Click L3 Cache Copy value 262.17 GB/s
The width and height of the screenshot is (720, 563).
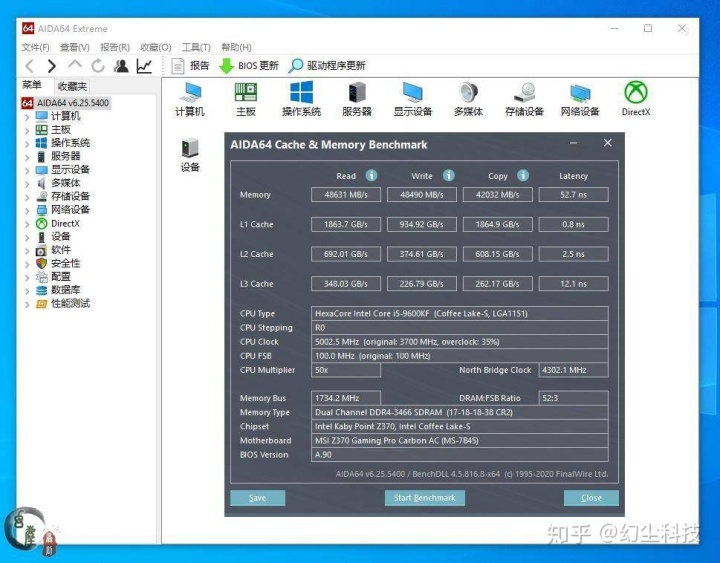(498, 284)
